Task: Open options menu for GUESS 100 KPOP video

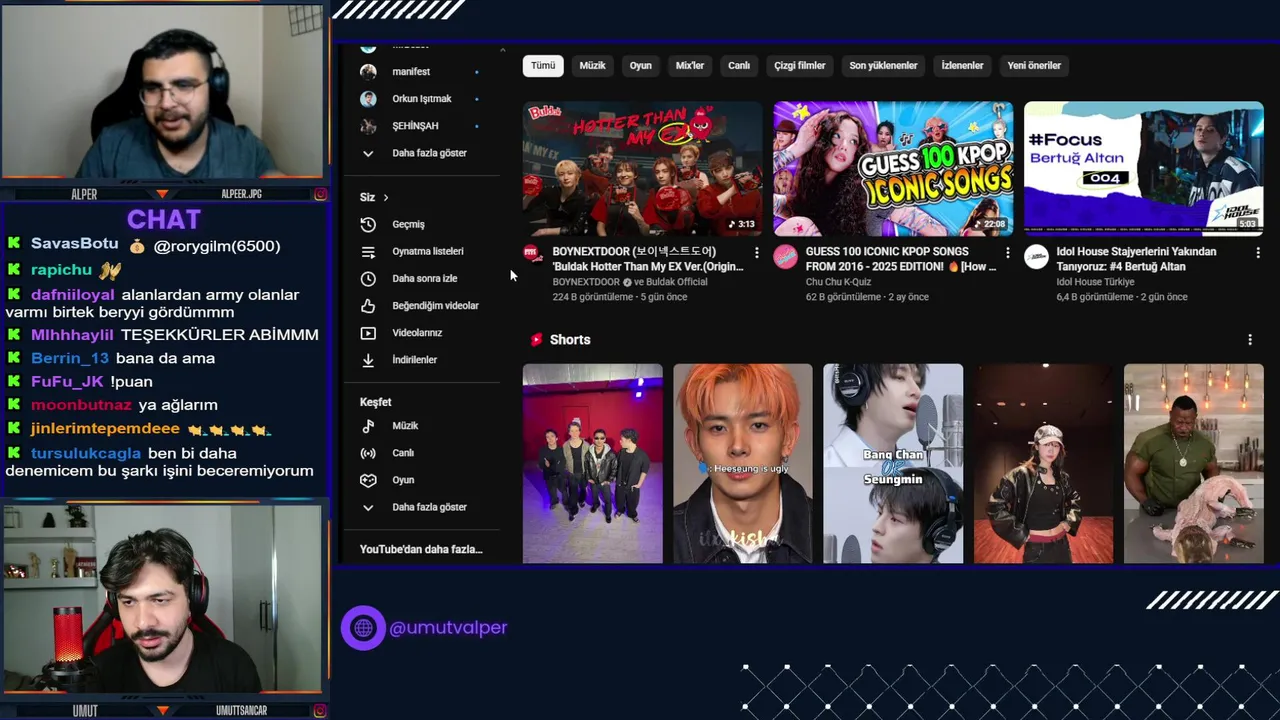Action: tap(1007, 253)
